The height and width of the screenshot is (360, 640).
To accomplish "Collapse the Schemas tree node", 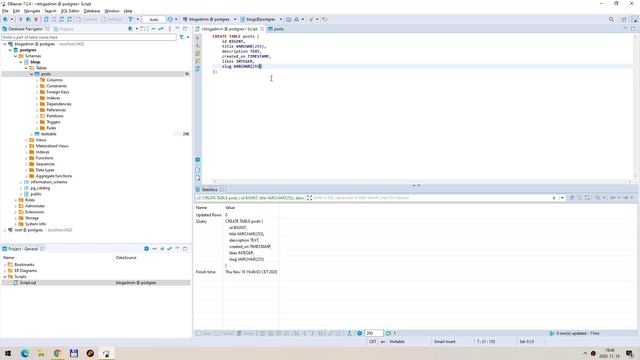I will [x=16, y=56].
